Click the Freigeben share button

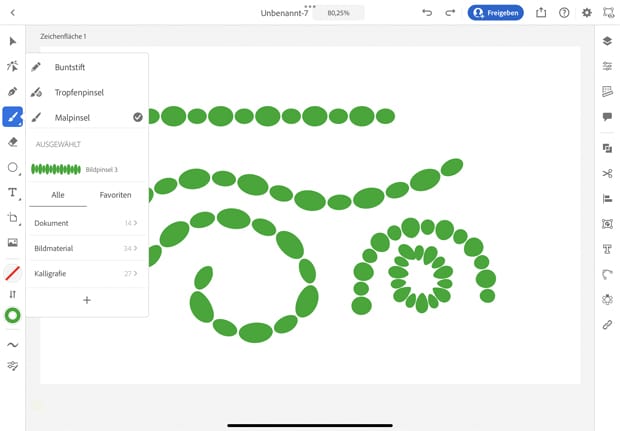click(x=496, y=13)
